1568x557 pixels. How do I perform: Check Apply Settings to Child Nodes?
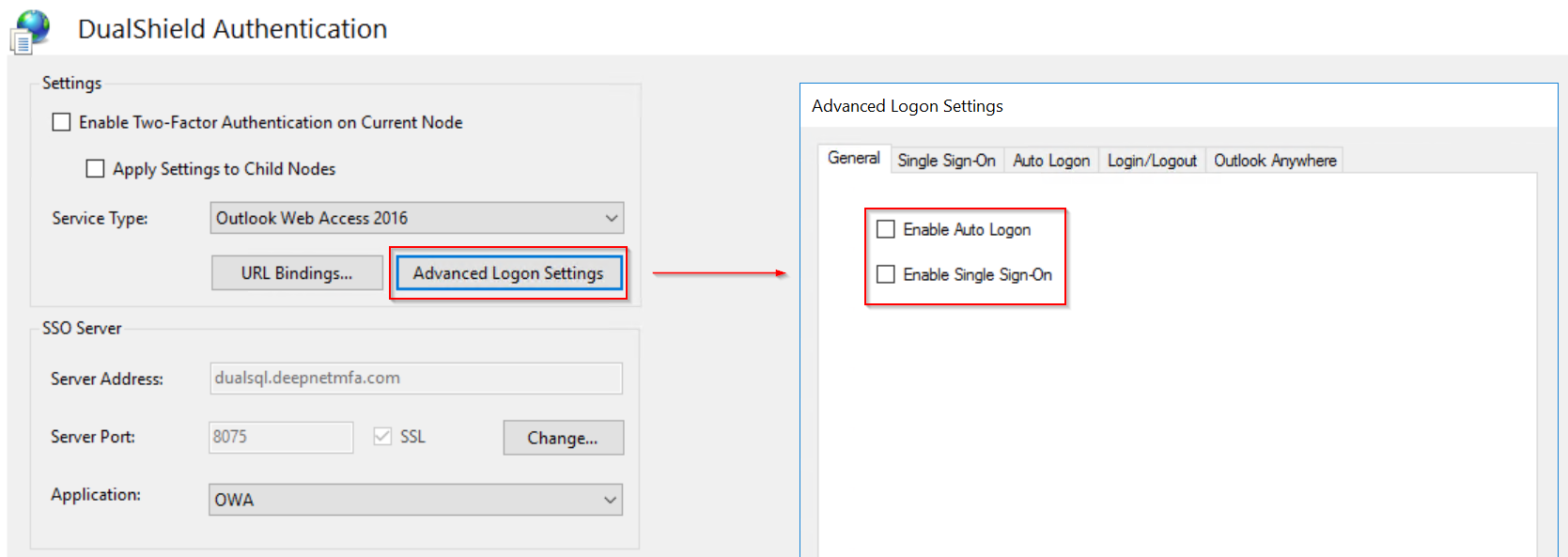point(96,169)
